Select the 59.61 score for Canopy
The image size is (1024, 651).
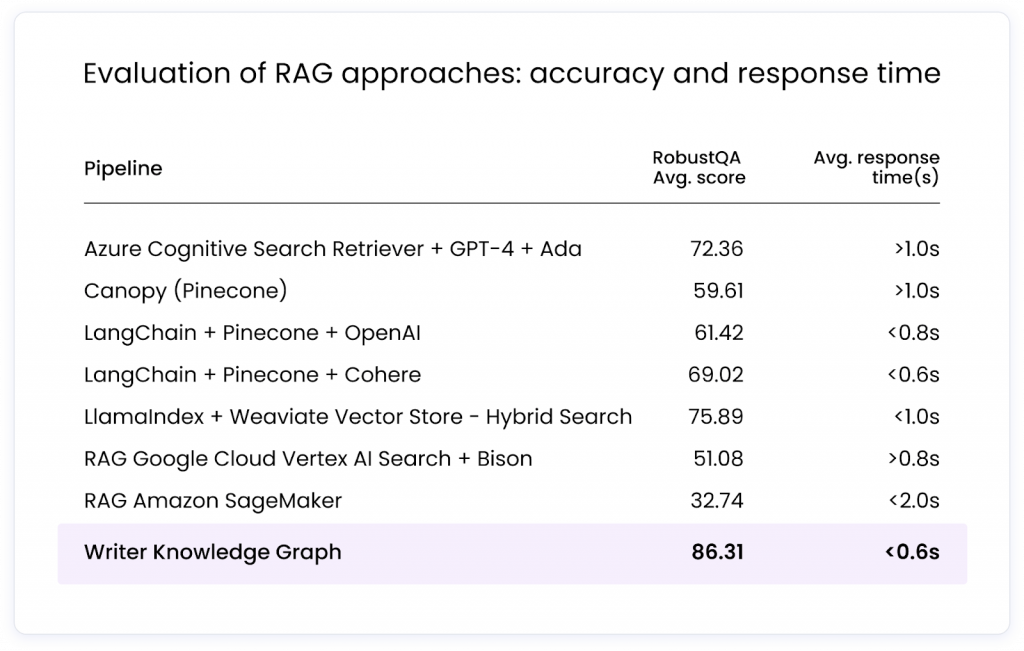click(x=718, y=290)
